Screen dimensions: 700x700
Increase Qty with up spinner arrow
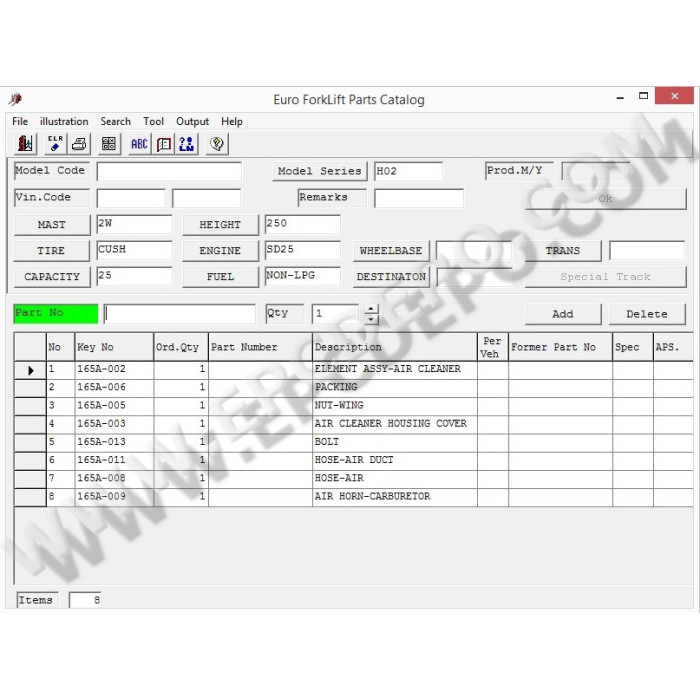pyautogui.click(x=371, y=309)
